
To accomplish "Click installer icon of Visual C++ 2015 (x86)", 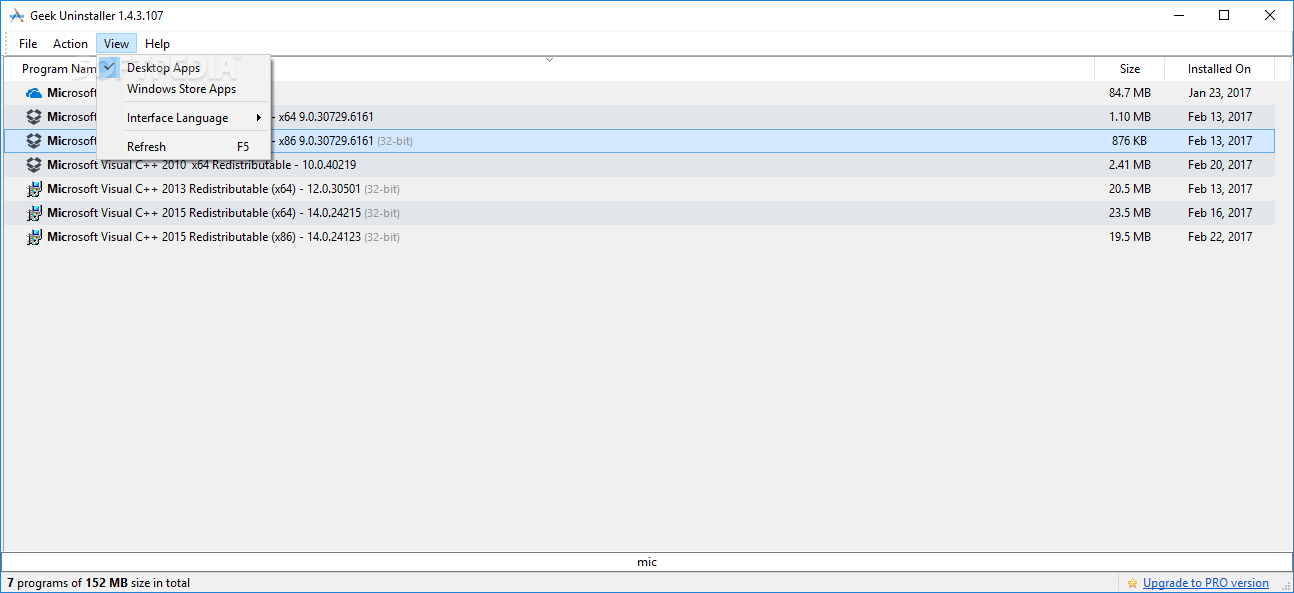I will click(x=34, y=237).
